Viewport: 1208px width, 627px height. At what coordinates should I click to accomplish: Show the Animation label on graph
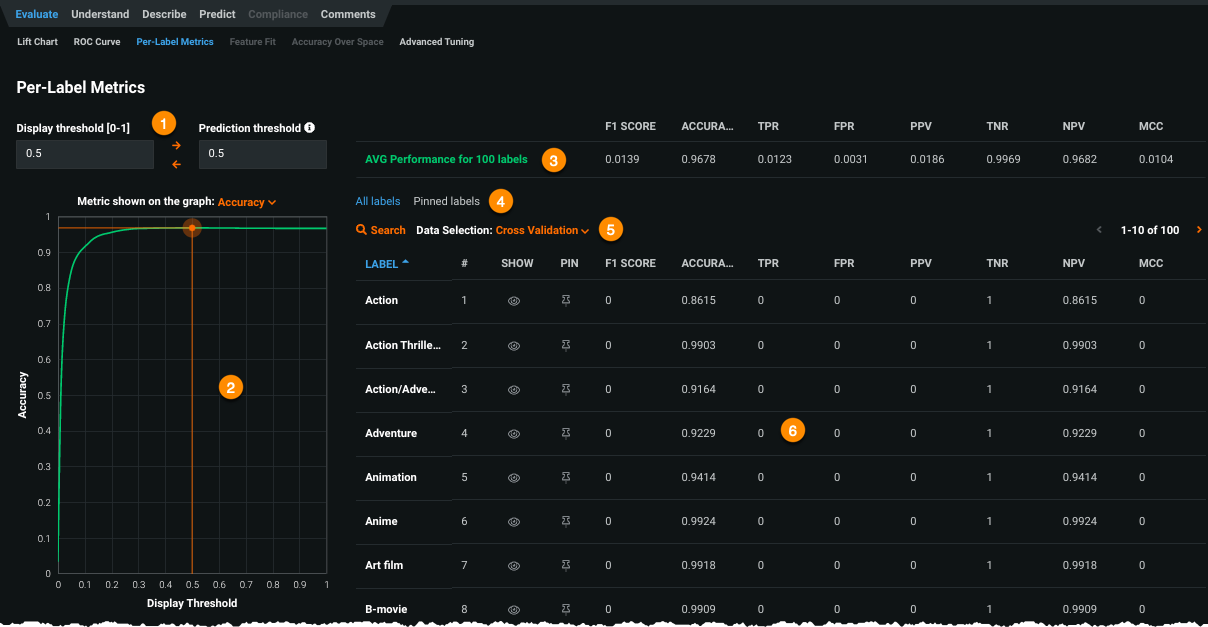(514, 478)
